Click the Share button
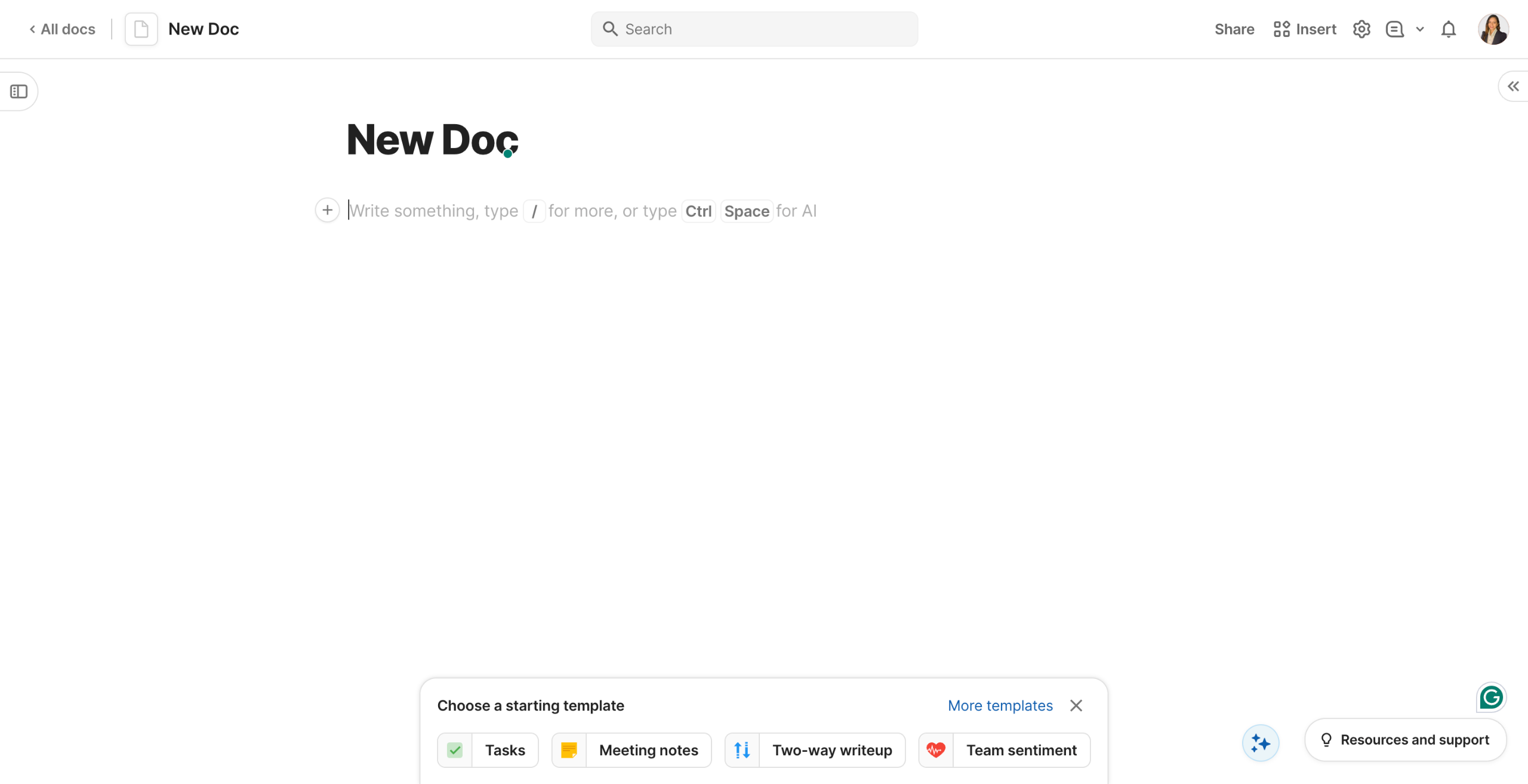The image size is (1528, 784). pos(1234,29)
